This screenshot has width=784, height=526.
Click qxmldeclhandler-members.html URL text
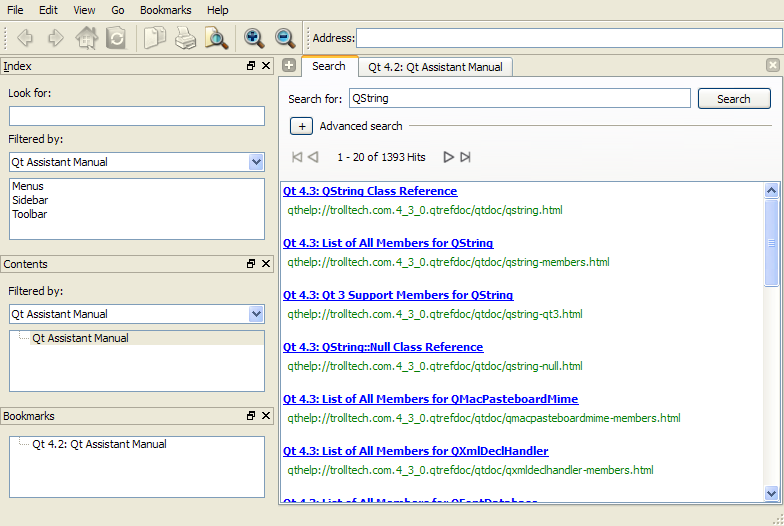click(x=470, y=470)
